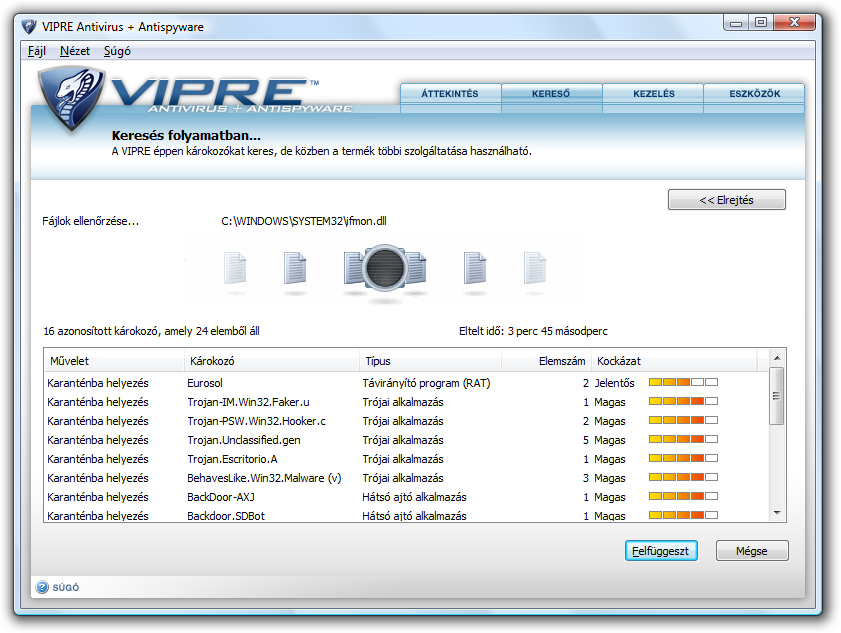Open the Nézet menu
Image resolution: width=841 pixels, height=633 pixels.
pyautogui.click(x=75, y=51)
